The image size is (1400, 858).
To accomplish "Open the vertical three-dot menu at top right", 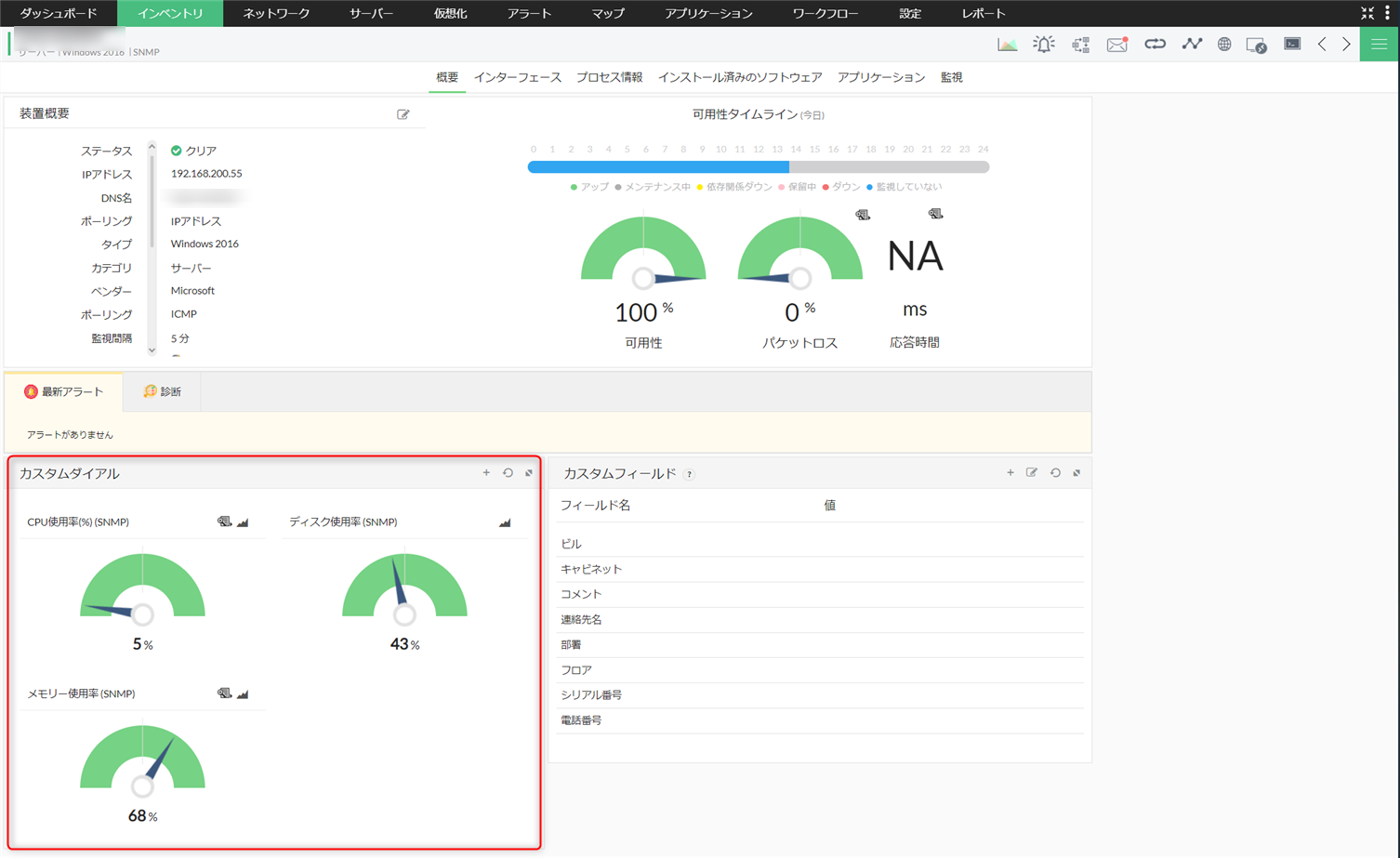I will 1387,13.
